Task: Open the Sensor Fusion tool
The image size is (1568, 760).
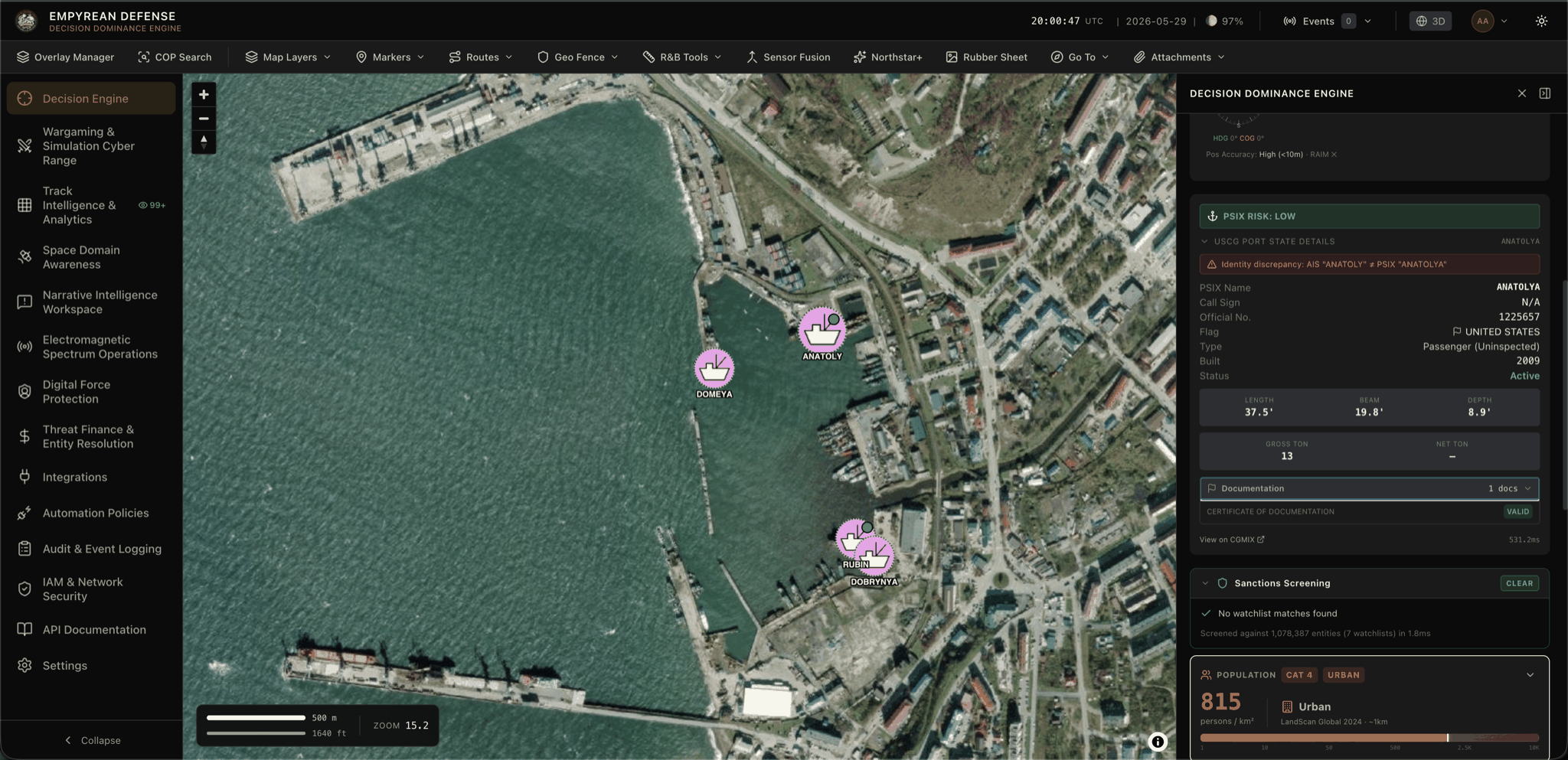Action: coord(788,57)
